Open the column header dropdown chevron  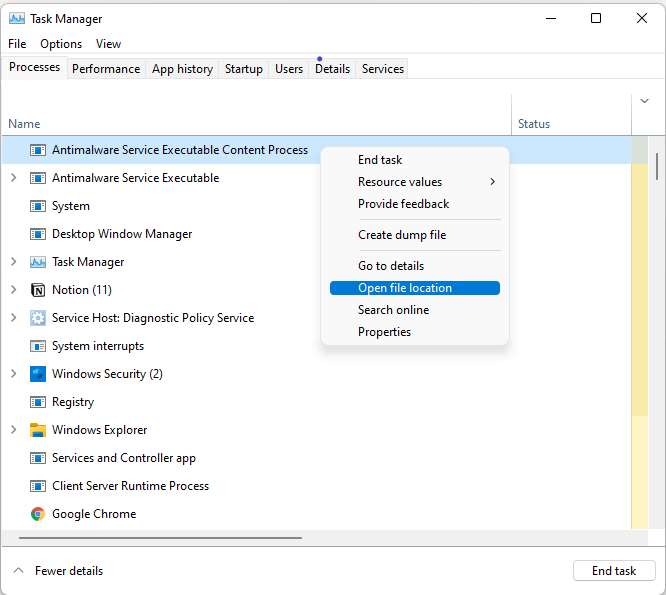[645, 101]
